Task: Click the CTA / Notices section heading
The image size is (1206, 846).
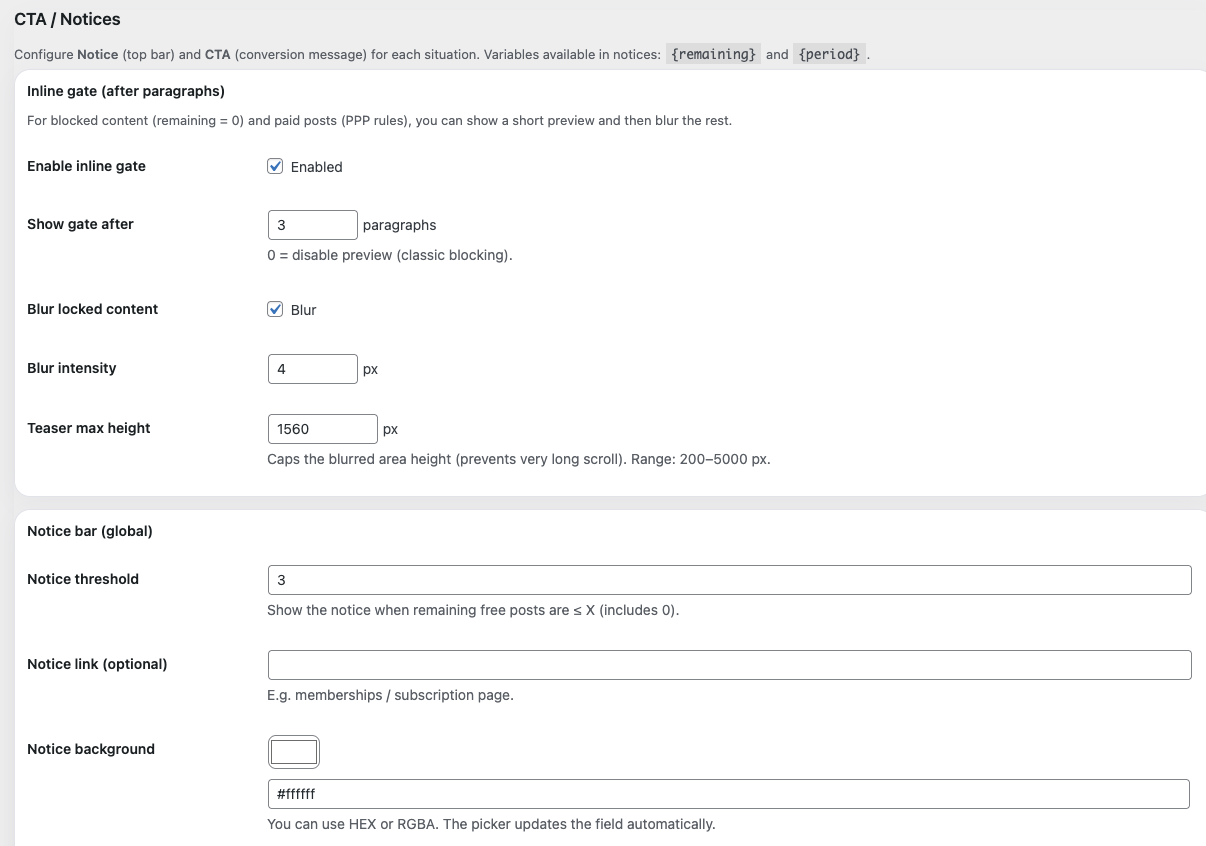Action: [x=67, y=19]
